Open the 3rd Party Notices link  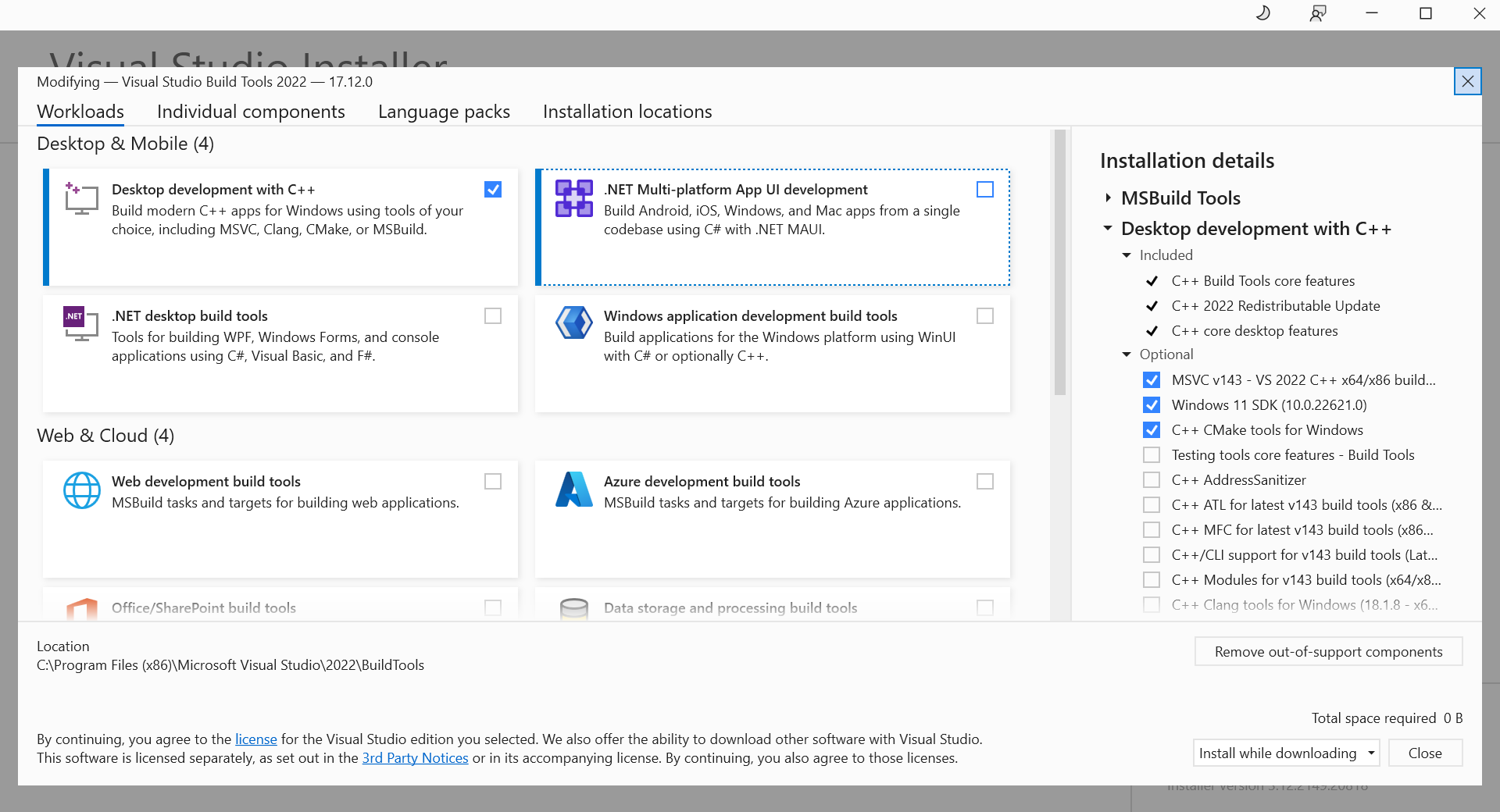click(415, 758)
